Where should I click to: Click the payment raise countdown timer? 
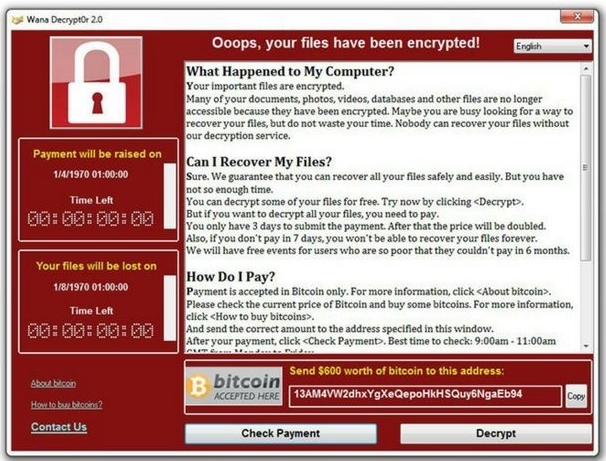[x=91, y=219]
